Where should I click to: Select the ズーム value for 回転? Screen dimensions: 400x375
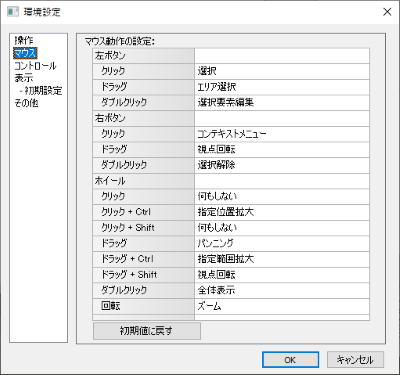pos(282,306)
